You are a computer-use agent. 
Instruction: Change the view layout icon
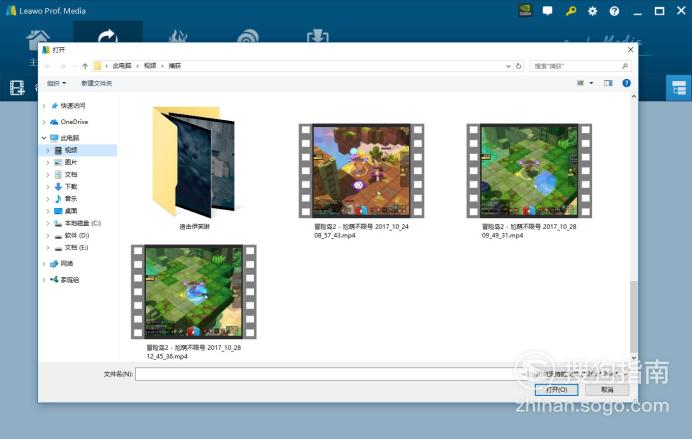click(x=581, y=83)
